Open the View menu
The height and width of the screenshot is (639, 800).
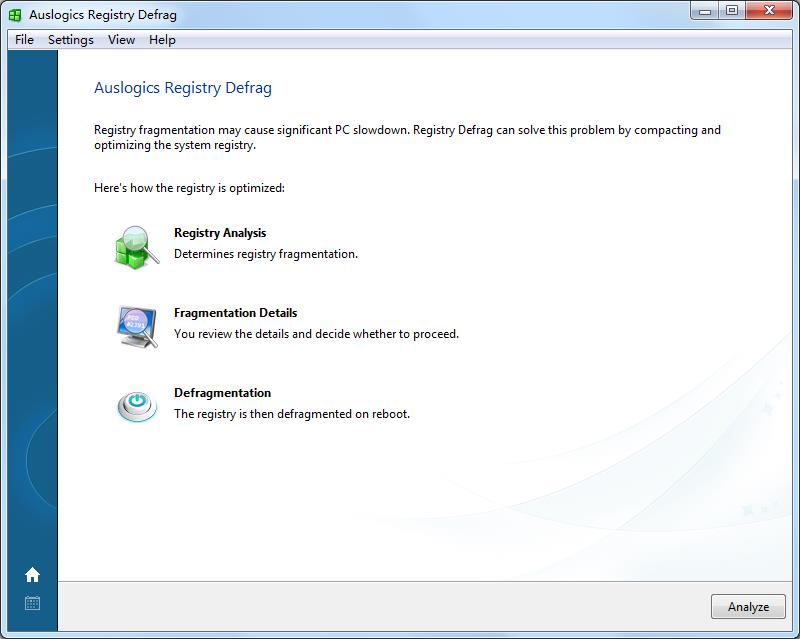(121, 40)
